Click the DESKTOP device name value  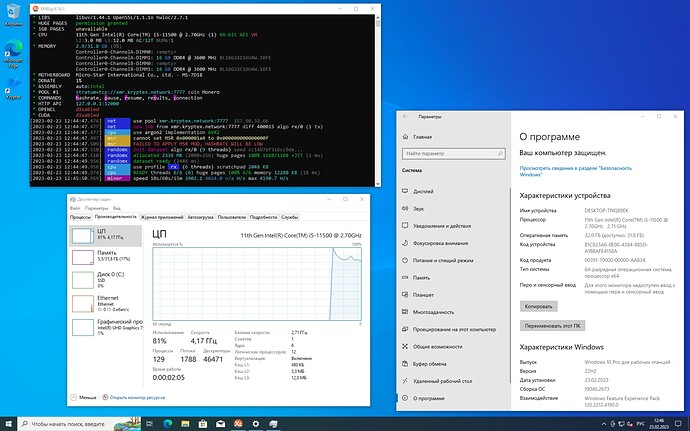606,210
